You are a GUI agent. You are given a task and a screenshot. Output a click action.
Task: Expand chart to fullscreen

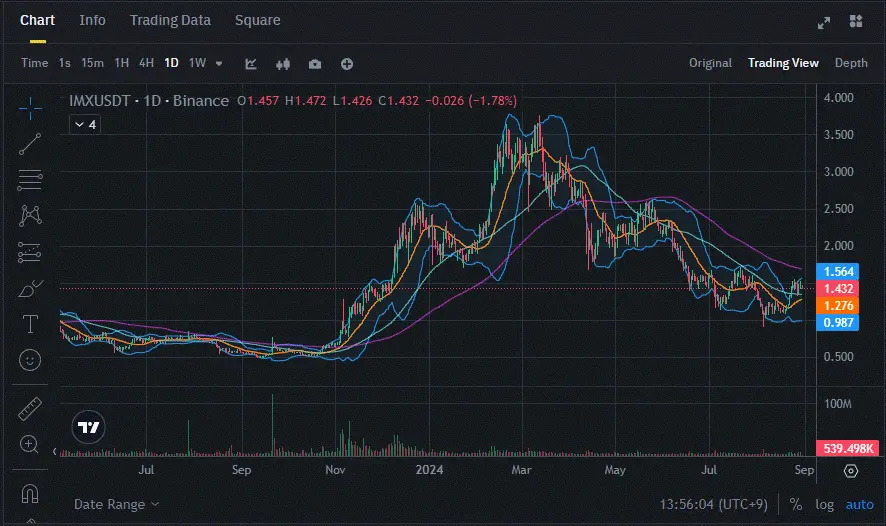pos(824,23)
